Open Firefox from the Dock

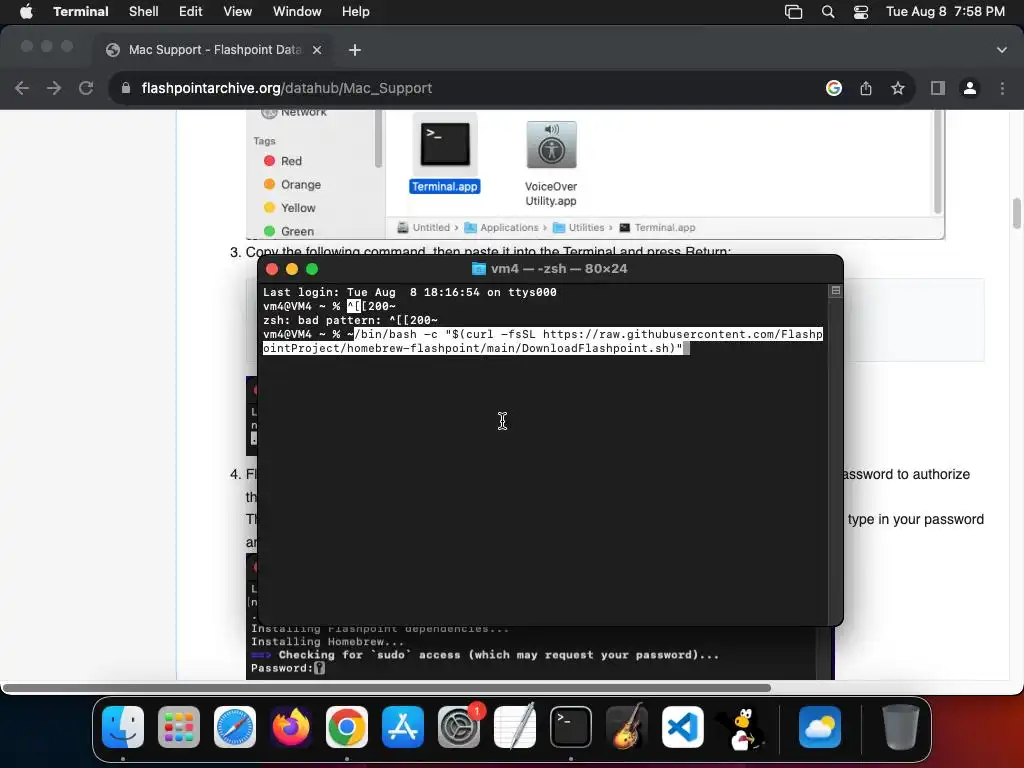coord(291,727)
